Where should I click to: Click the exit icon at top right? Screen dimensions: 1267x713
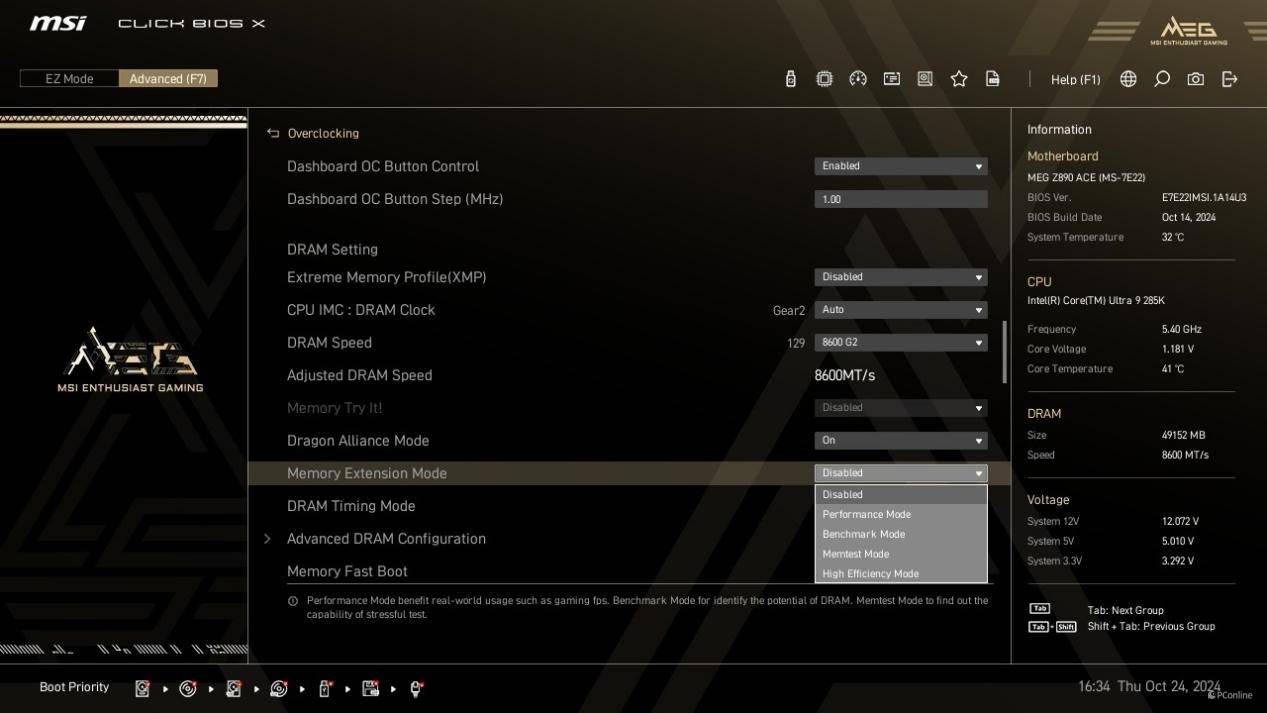tap(1230, 79)
